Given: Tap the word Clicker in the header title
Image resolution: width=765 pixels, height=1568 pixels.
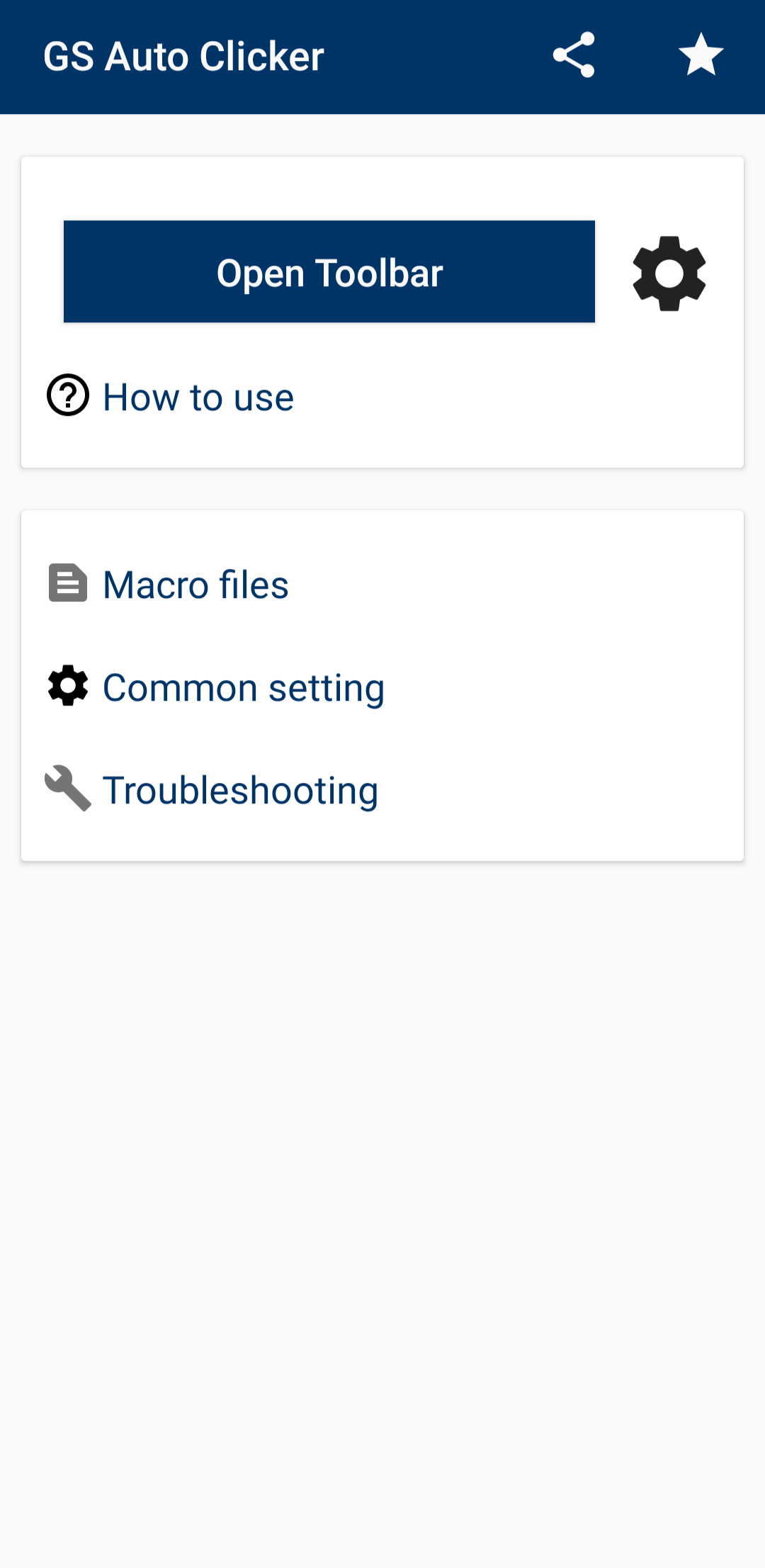Looking at the screenshot, I should [261, 57].
